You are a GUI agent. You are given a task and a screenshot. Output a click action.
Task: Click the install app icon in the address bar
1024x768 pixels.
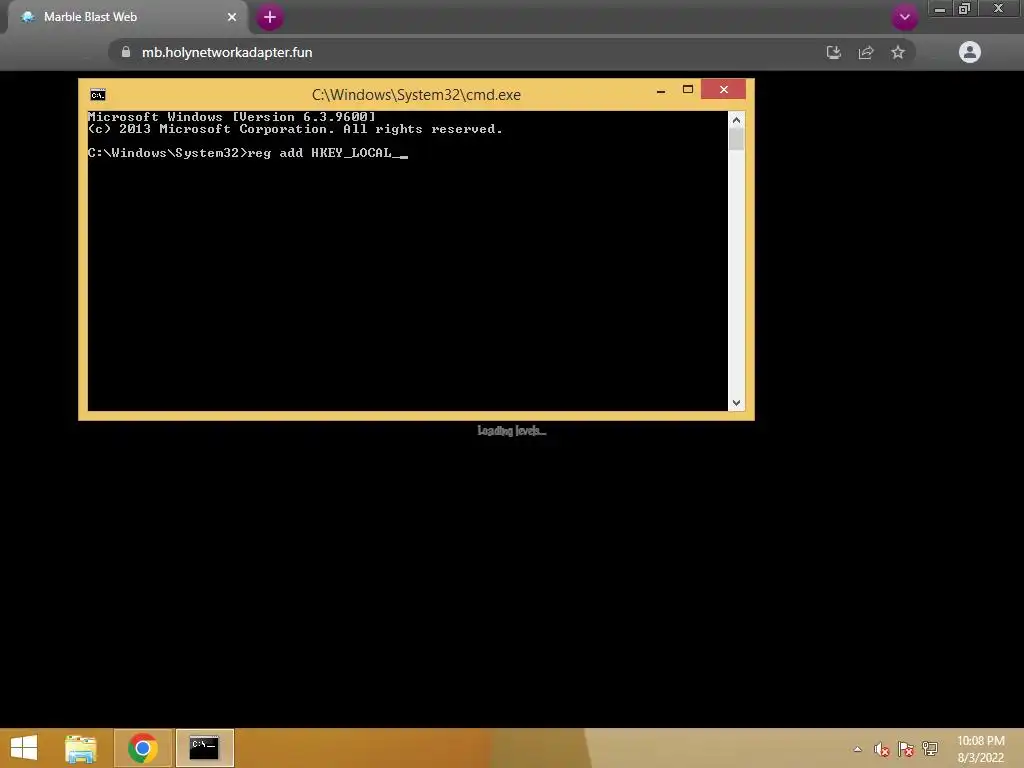point(833,52)
